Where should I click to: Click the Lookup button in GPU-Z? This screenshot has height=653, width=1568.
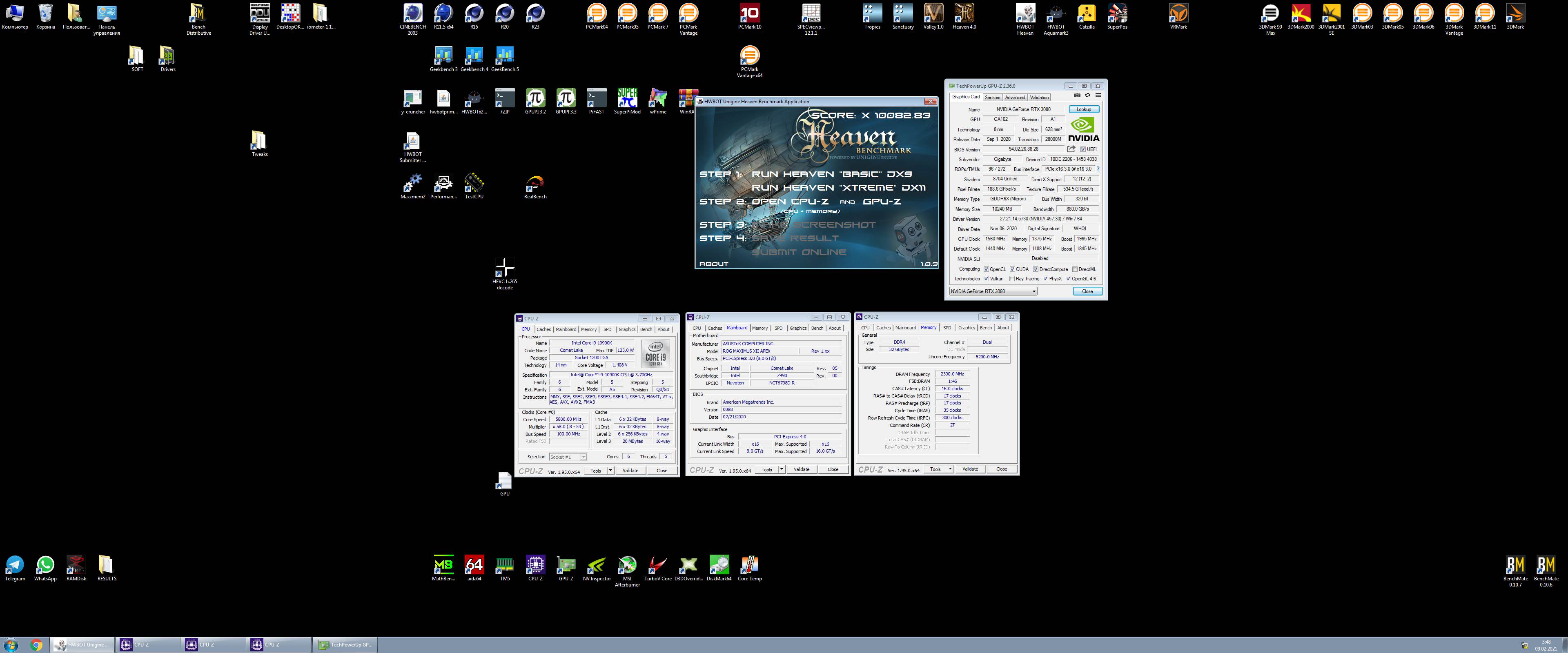pyautogui.click(x=1083, y=109)
